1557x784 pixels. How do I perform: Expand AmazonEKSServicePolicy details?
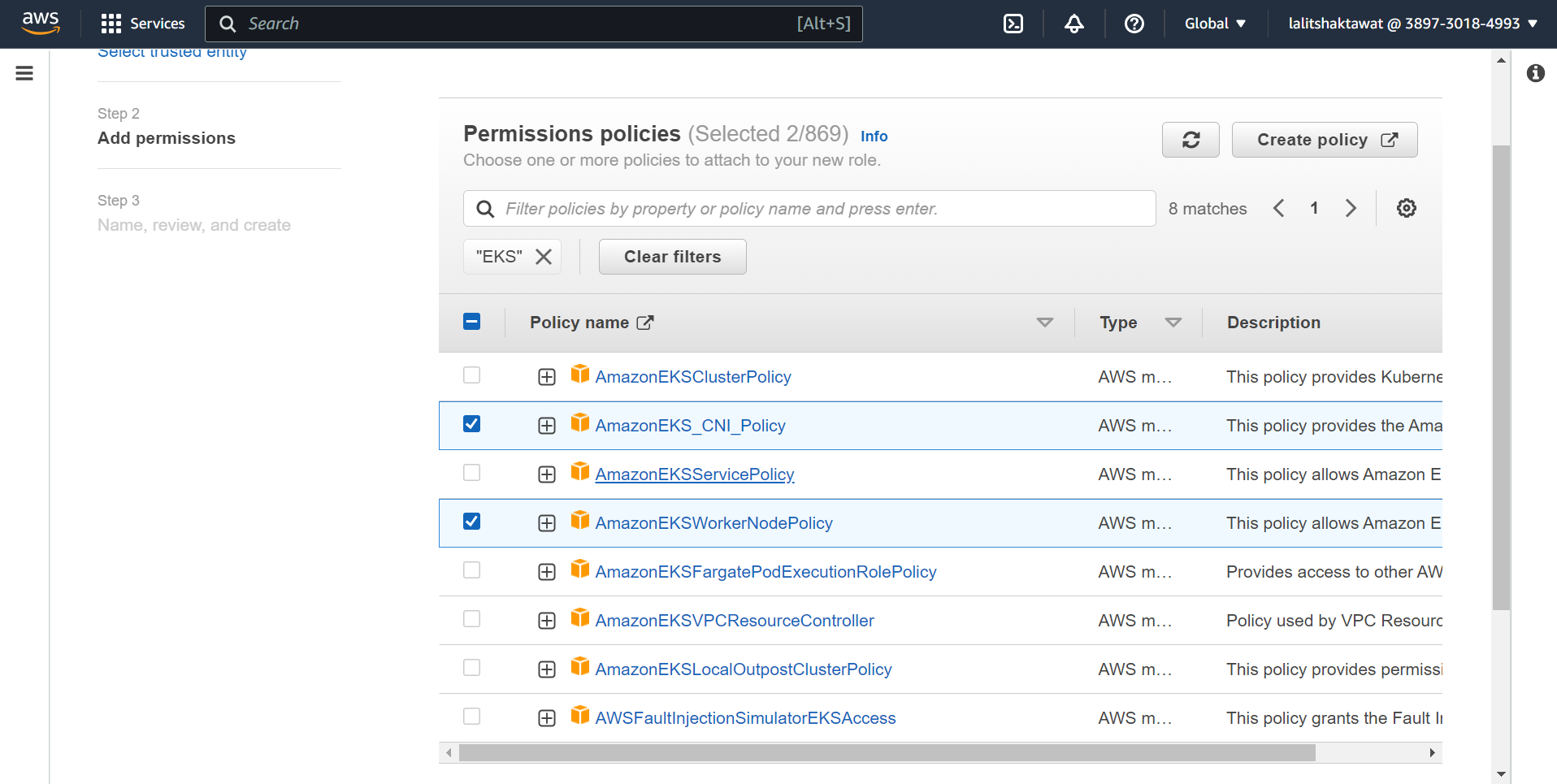tap(547, 474)
